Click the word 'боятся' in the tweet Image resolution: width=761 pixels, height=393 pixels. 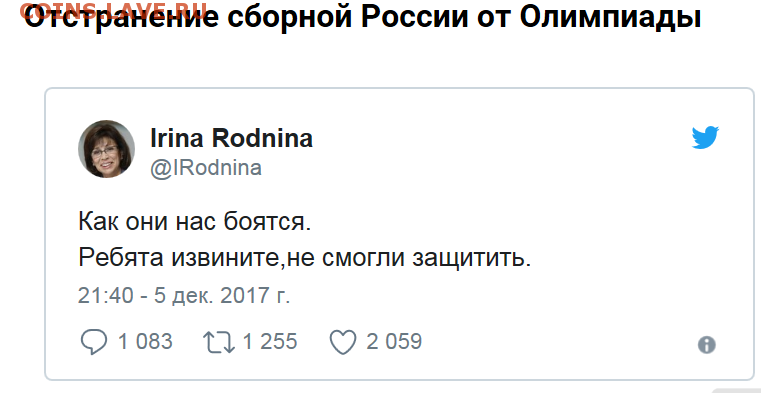click(266, 224)
